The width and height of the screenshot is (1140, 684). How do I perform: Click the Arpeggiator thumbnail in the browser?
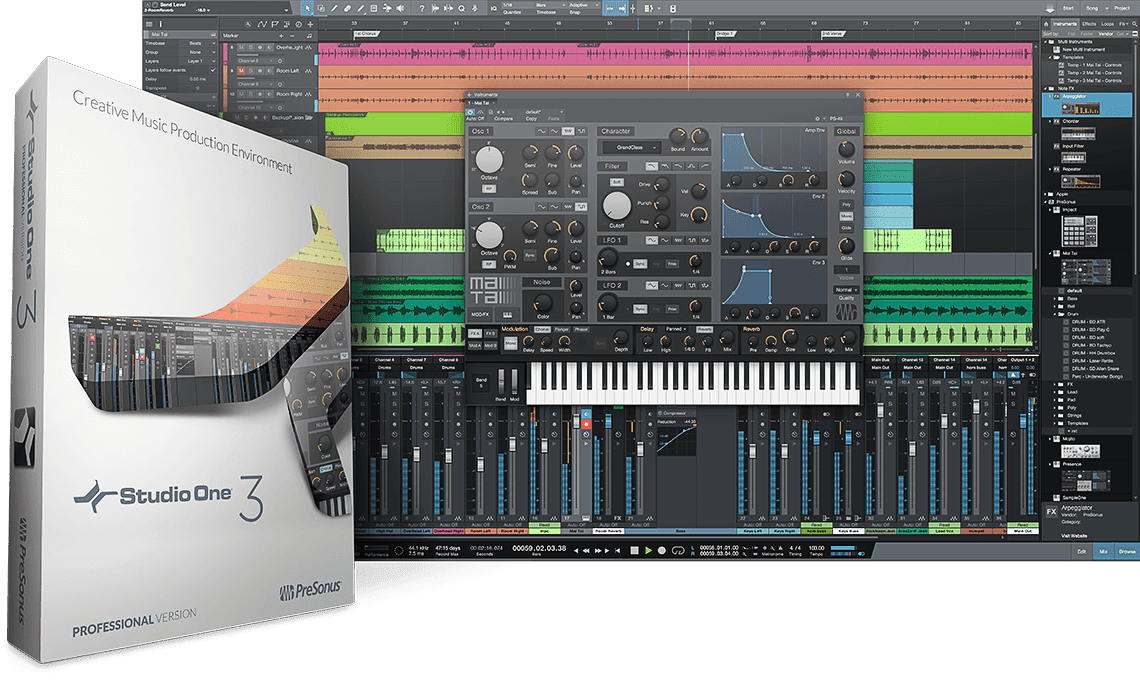coord(1080,109)
